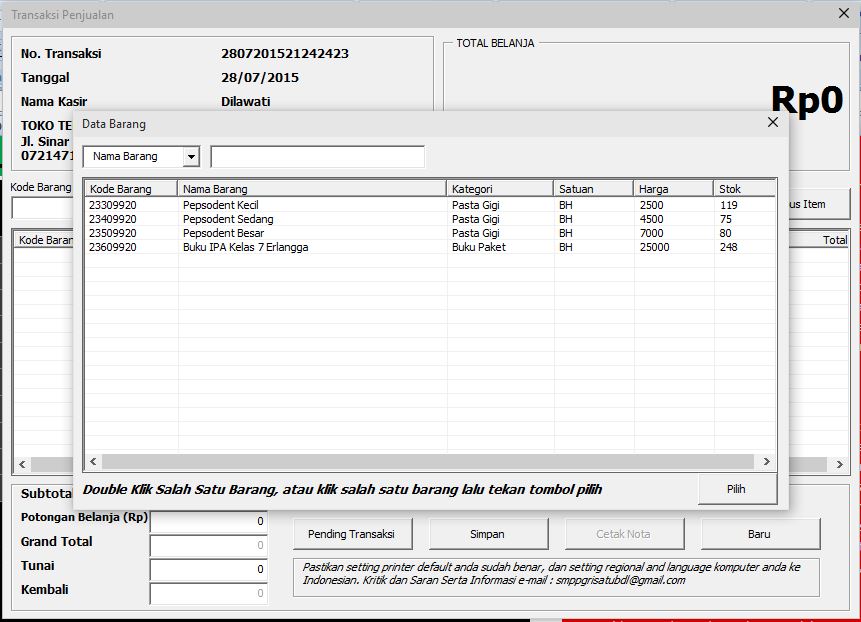Click the Harga column header
This screenshot has width=861, height=622.
659,188
